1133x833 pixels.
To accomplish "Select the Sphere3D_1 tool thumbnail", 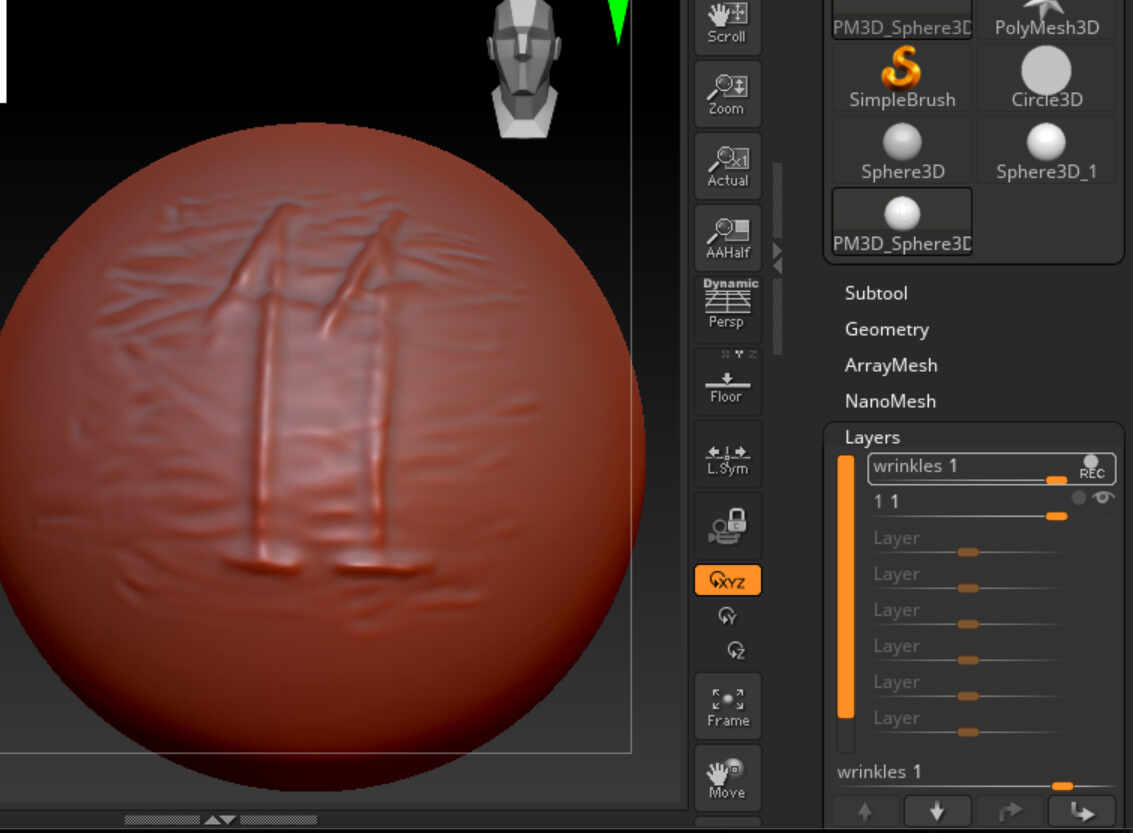I will [x=1045, y=152].
